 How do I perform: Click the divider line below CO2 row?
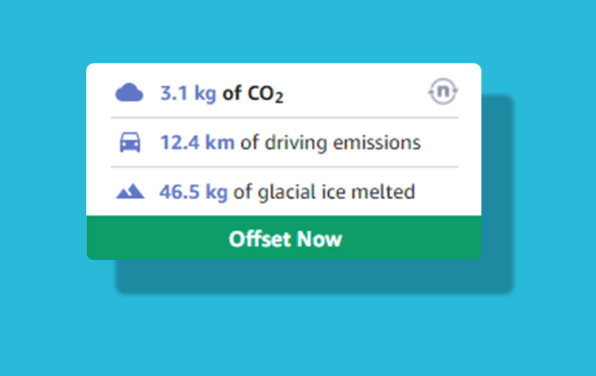click(284, 118)
